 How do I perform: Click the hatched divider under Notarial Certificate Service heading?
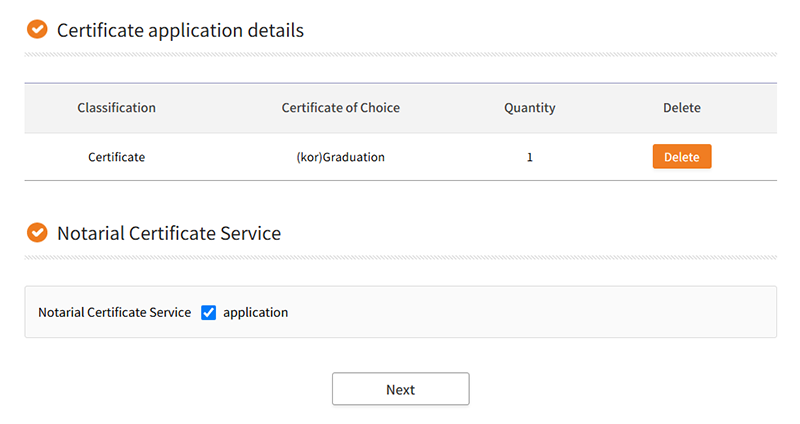pos(400,257)
